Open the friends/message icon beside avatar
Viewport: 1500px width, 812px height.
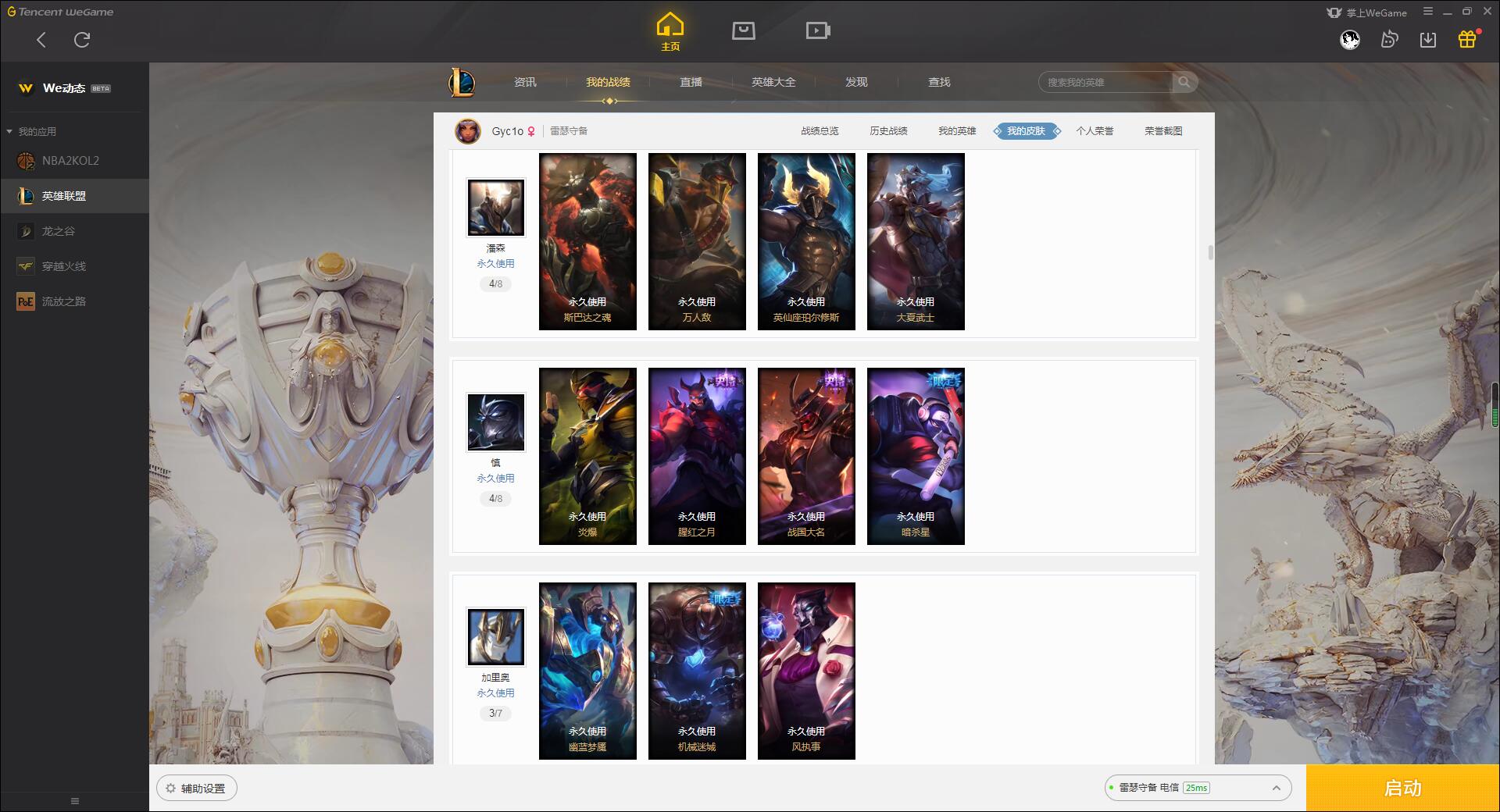coord(1389,39)
